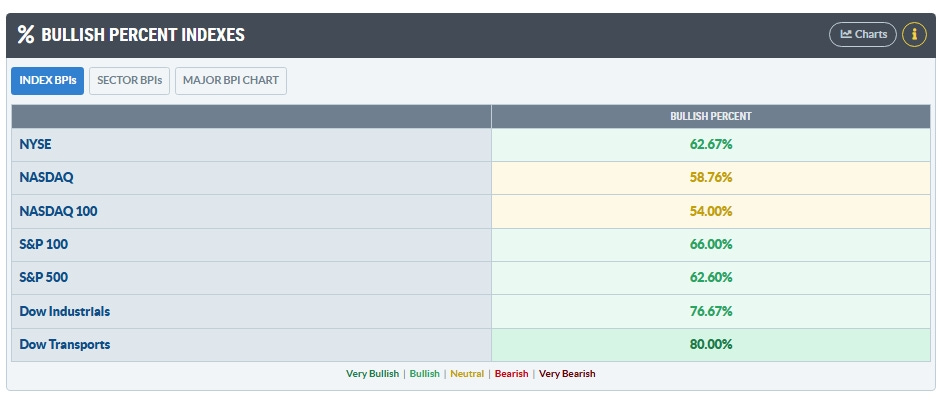The width and height of the screenshot is (942, 405).
Task: Open the Dow Industrials link
Action: pos(65,311)
